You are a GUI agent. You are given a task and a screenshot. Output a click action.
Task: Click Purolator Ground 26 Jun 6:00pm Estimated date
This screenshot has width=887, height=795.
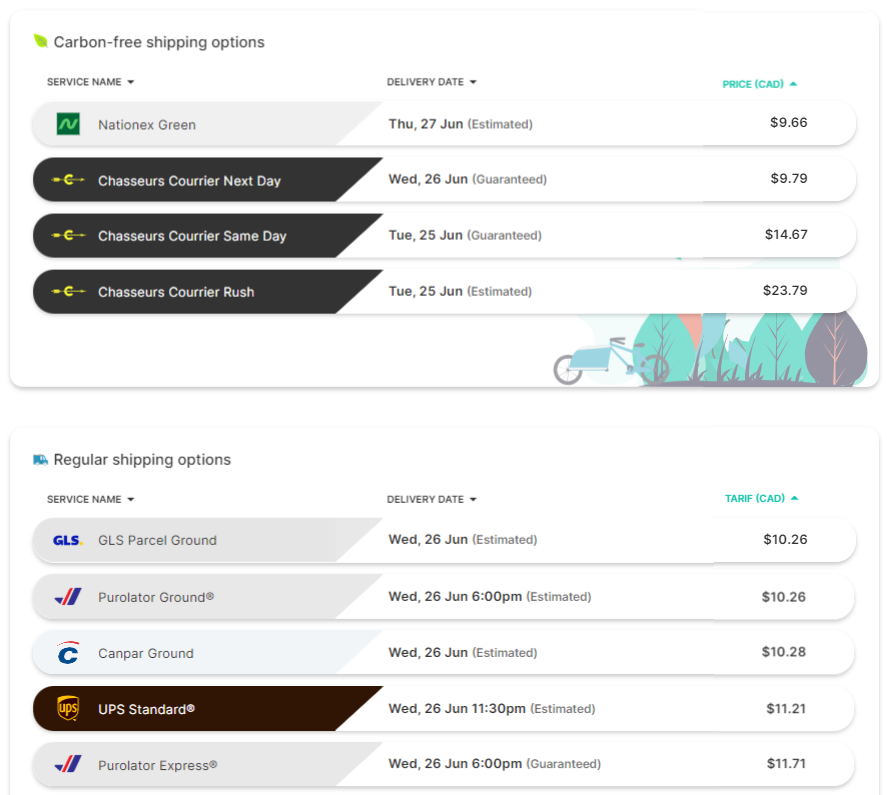(490, 596)
